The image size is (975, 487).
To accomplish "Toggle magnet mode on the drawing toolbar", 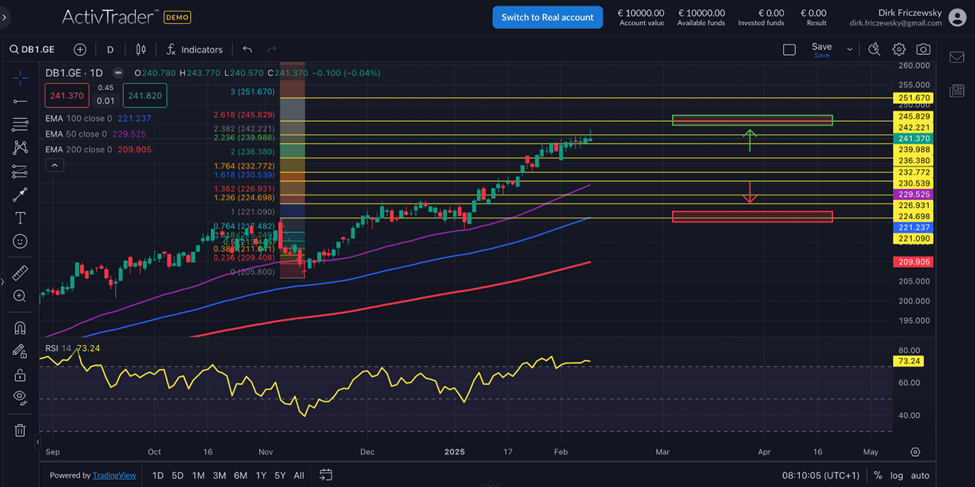I will pos(20,328).
